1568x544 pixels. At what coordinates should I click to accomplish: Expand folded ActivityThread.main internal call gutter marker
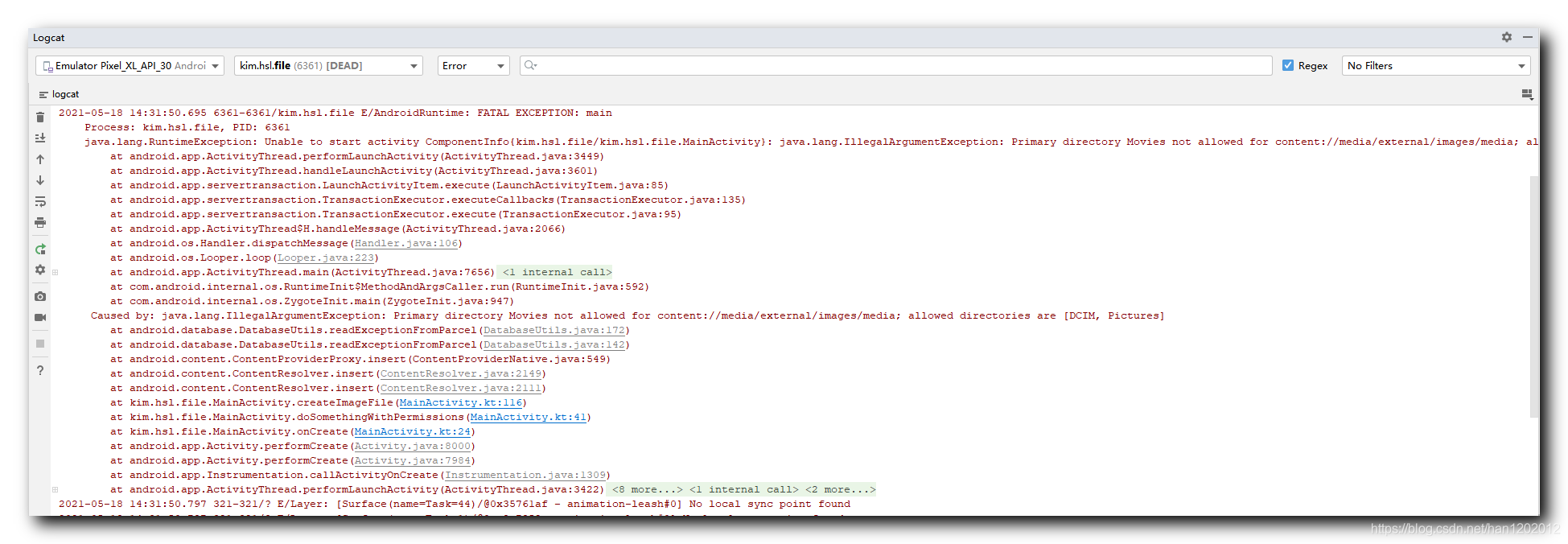coord(55,272)
